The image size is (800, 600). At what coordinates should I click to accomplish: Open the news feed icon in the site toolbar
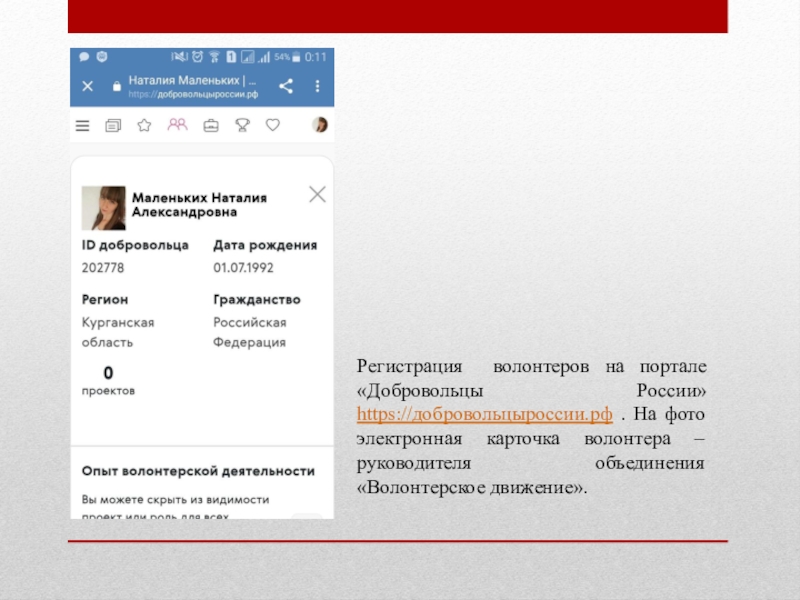tap(112, 125)
